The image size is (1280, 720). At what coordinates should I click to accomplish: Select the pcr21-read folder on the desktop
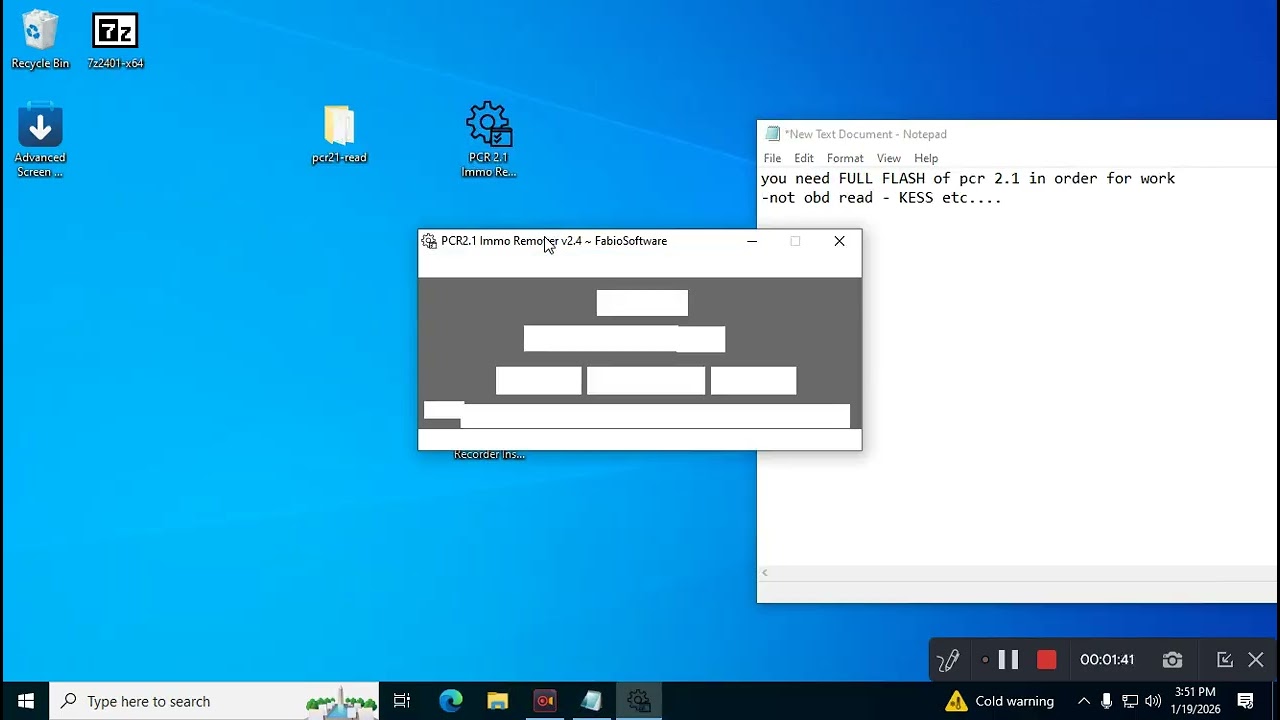click(339, 134)
